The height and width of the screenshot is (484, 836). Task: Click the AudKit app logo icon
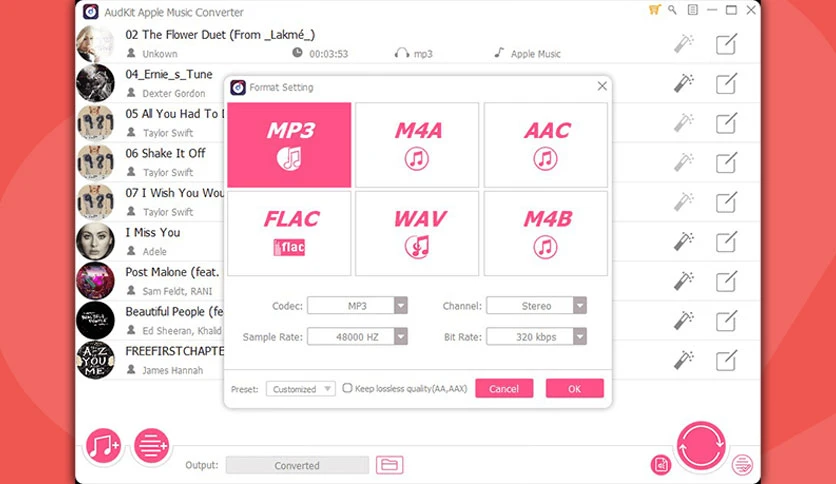[x=91, y=12]
